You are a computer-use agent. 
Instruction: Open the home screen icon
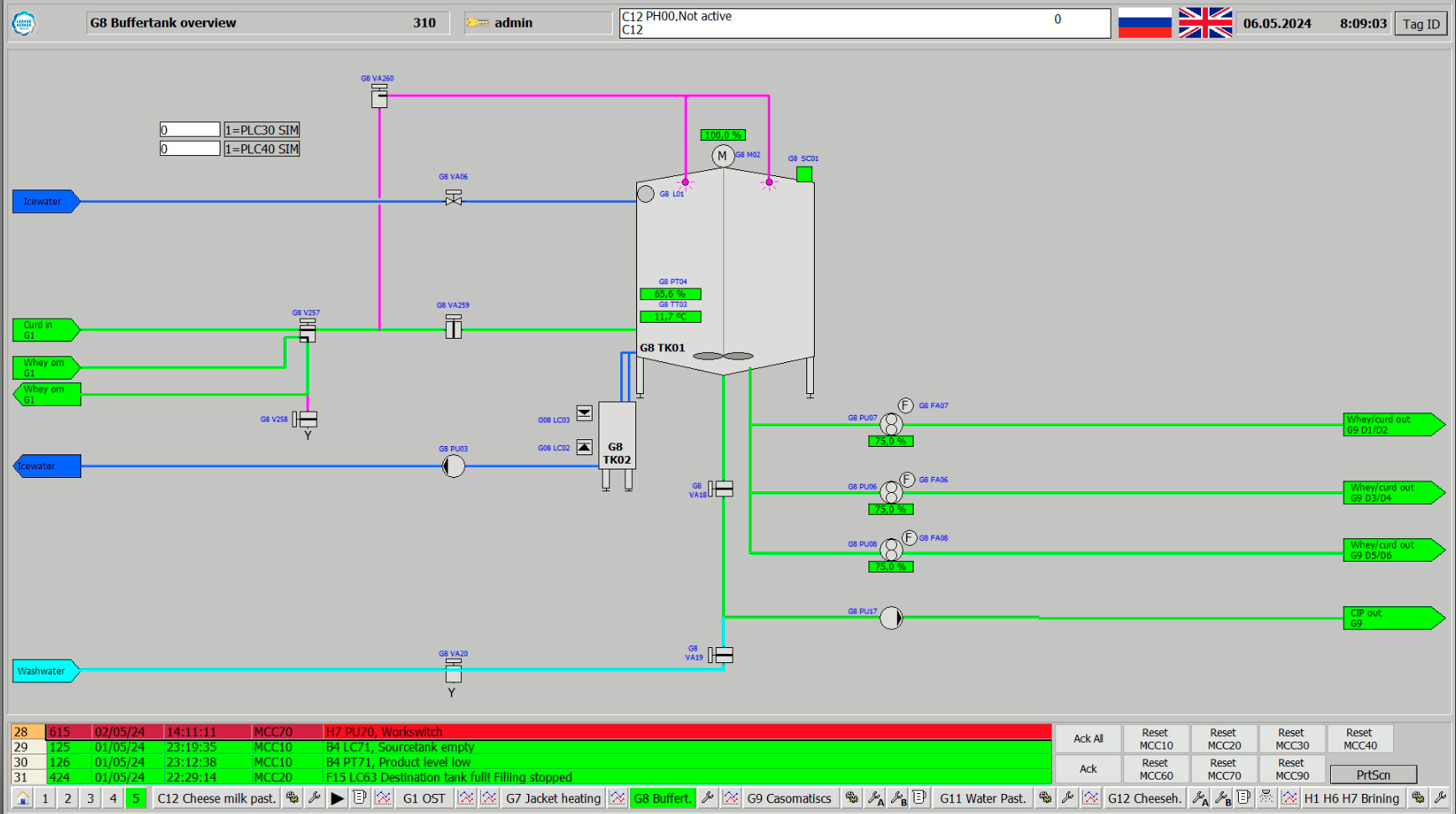23,798
